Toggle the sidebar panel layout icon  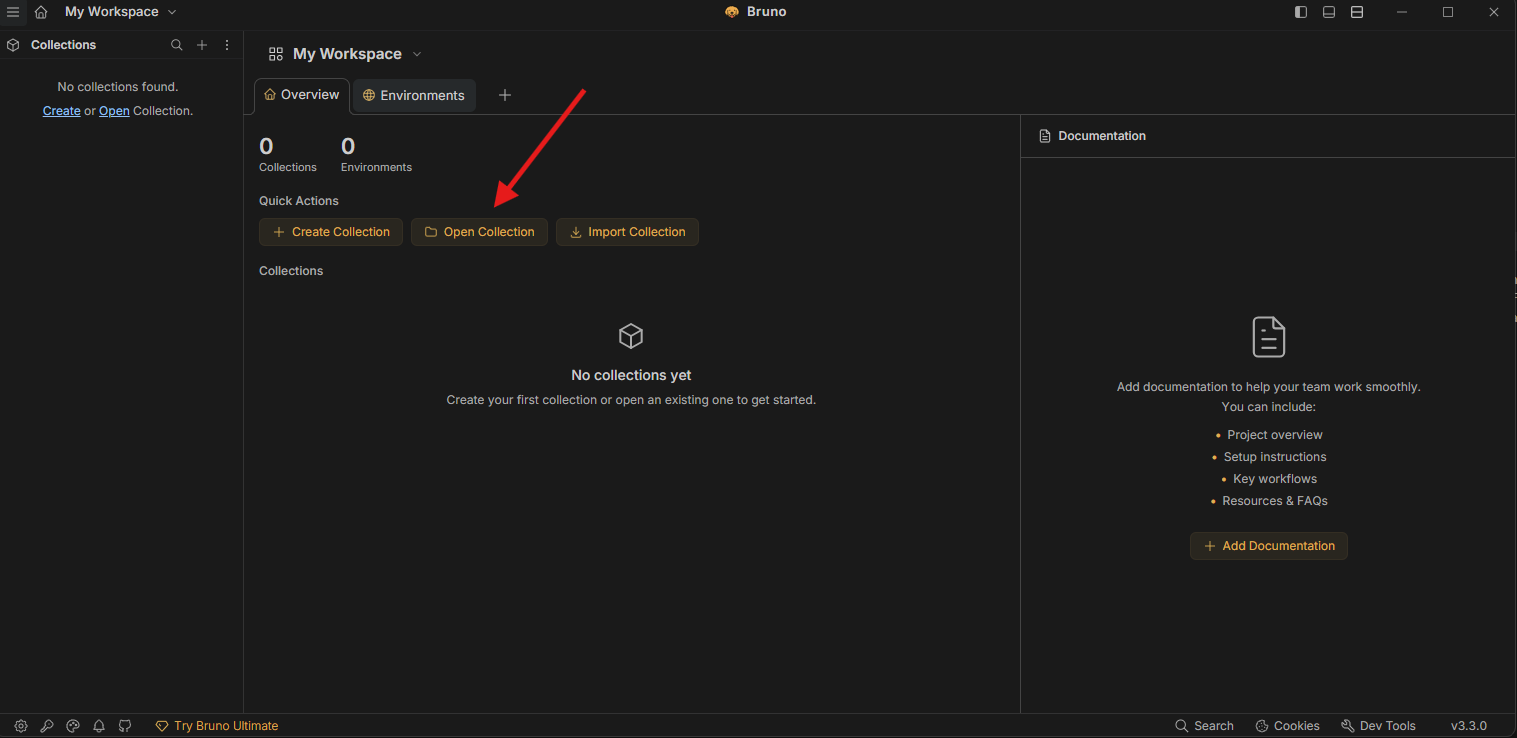click(1301, 12)
